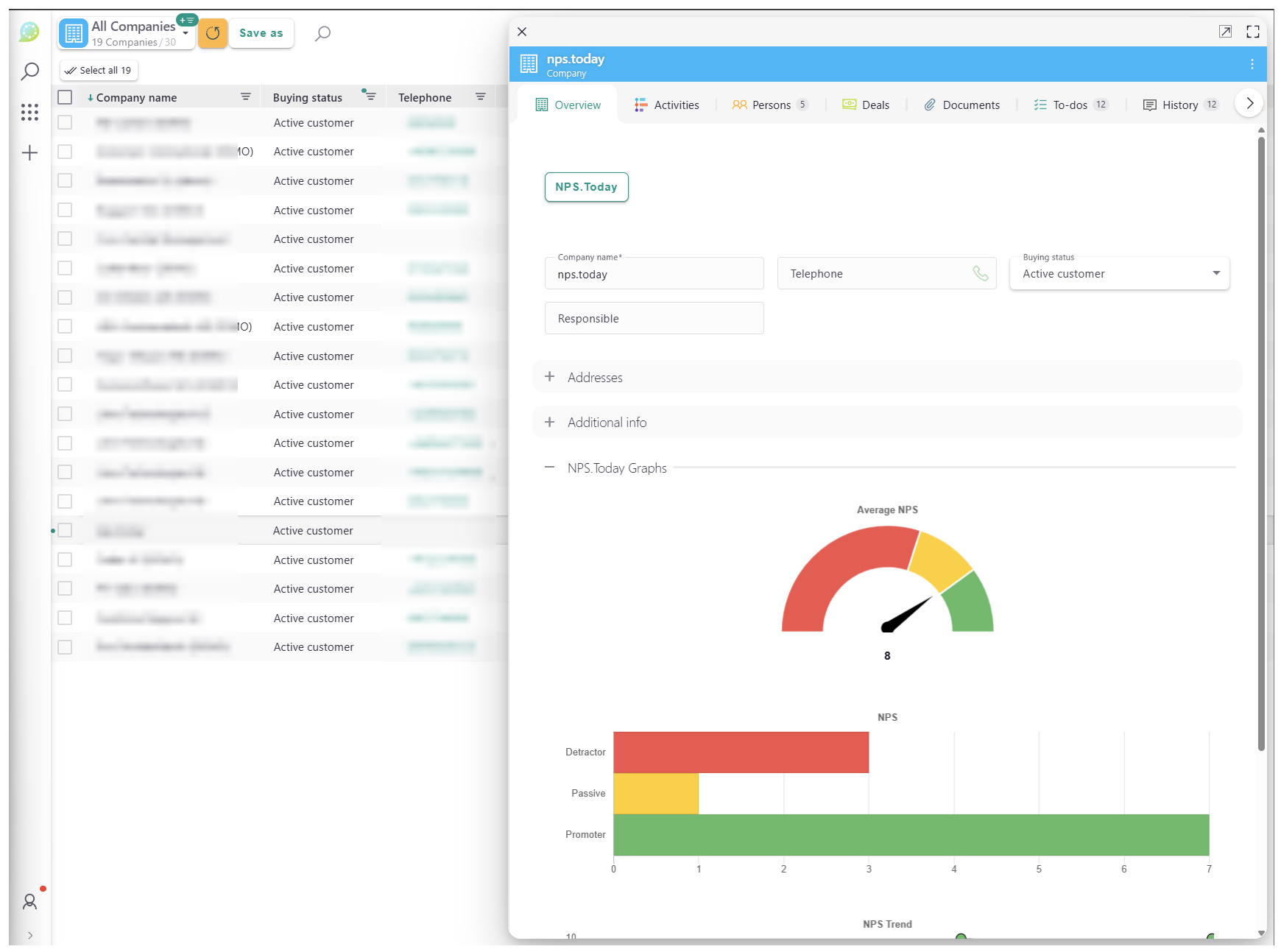Collapse the NPS.Today Graphs section
Image resolution: width=1281 pixels, height=952 pixels.
550,468
